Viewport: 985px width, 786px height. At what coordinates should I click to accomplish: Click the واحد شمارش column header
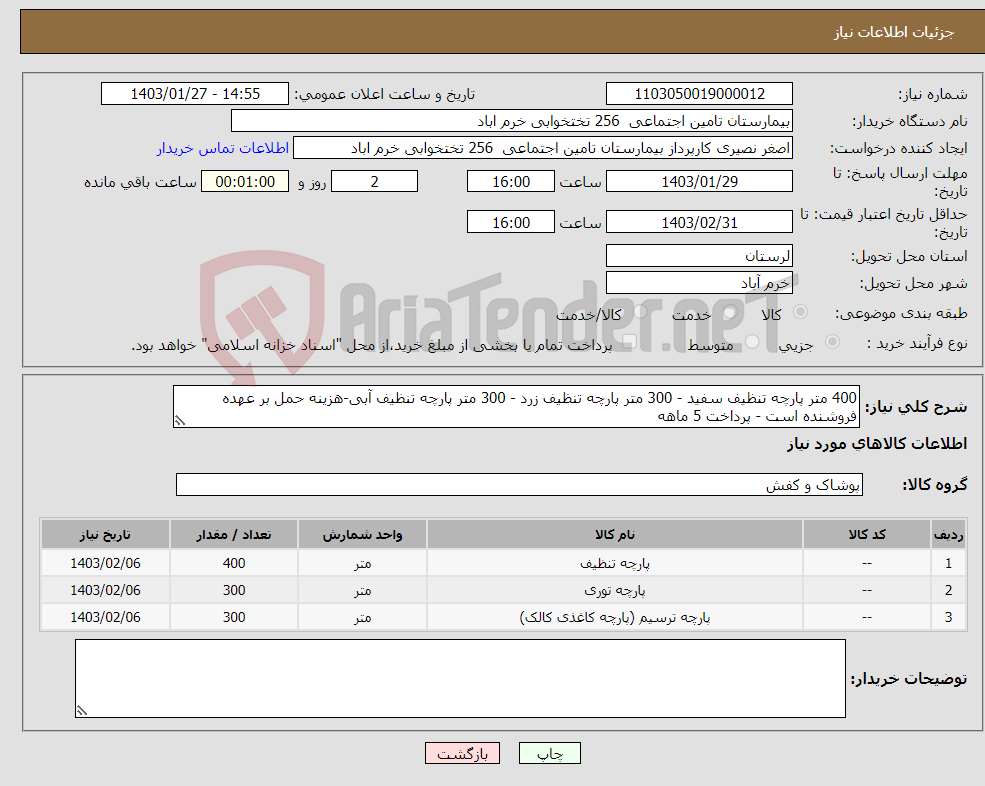tap(362, 535)
